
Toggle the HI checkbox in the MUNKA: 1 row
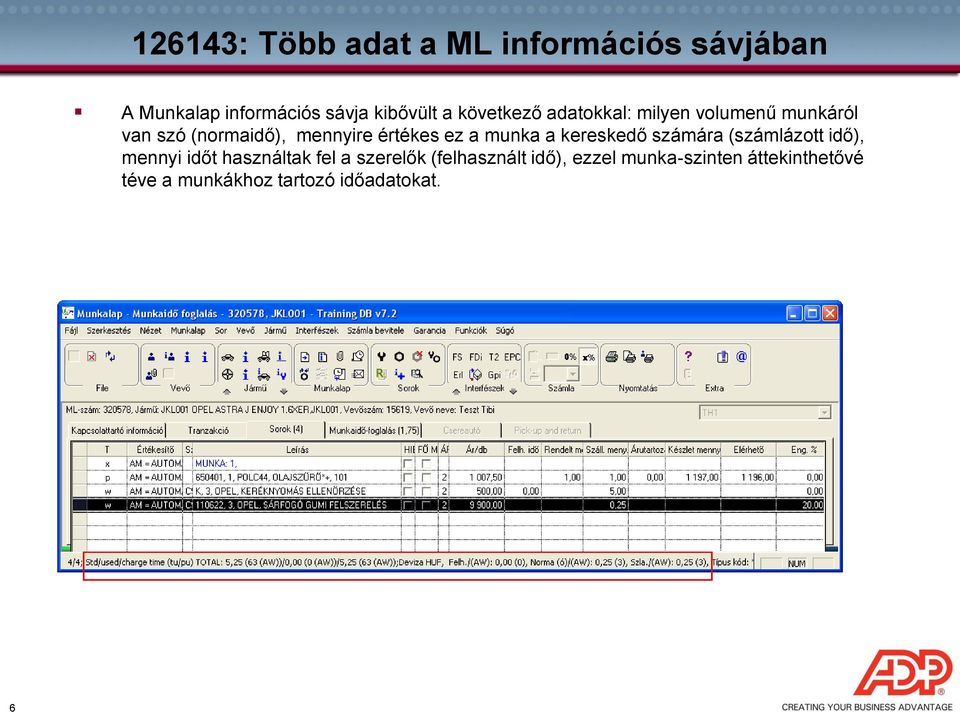408,463
